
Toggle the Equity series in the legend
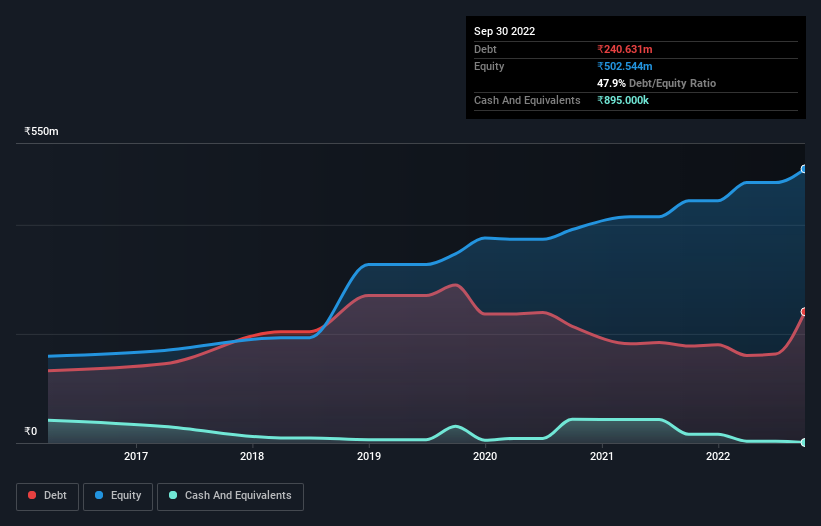[118, 496]
